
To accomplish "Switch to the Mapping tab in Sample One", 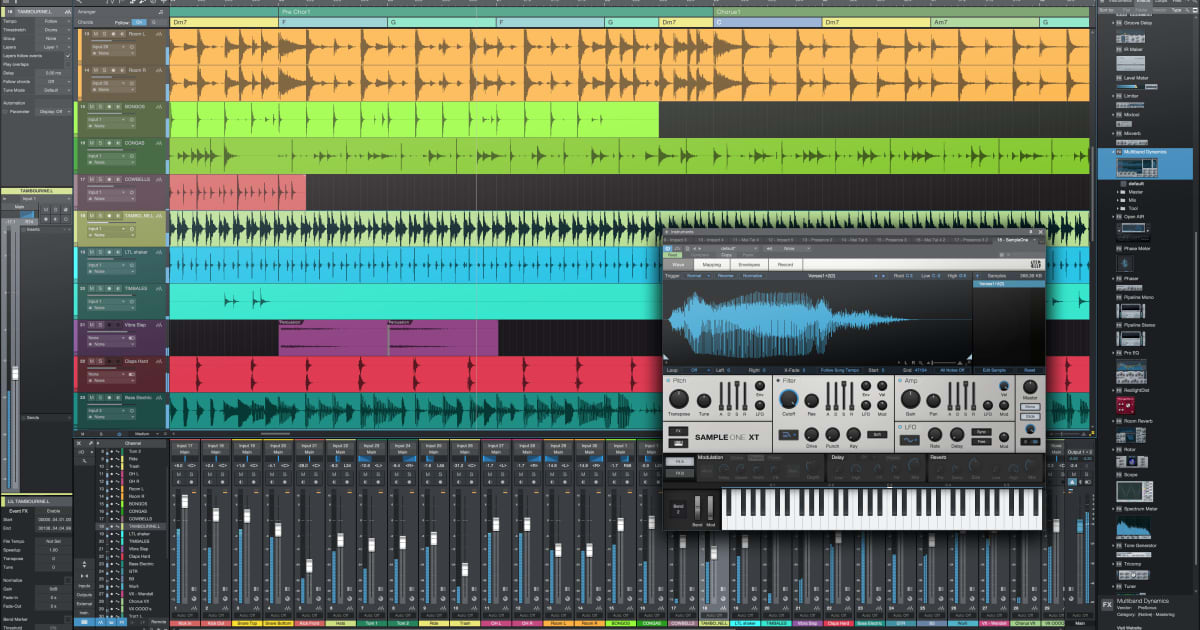I will [x=714, y=265].
